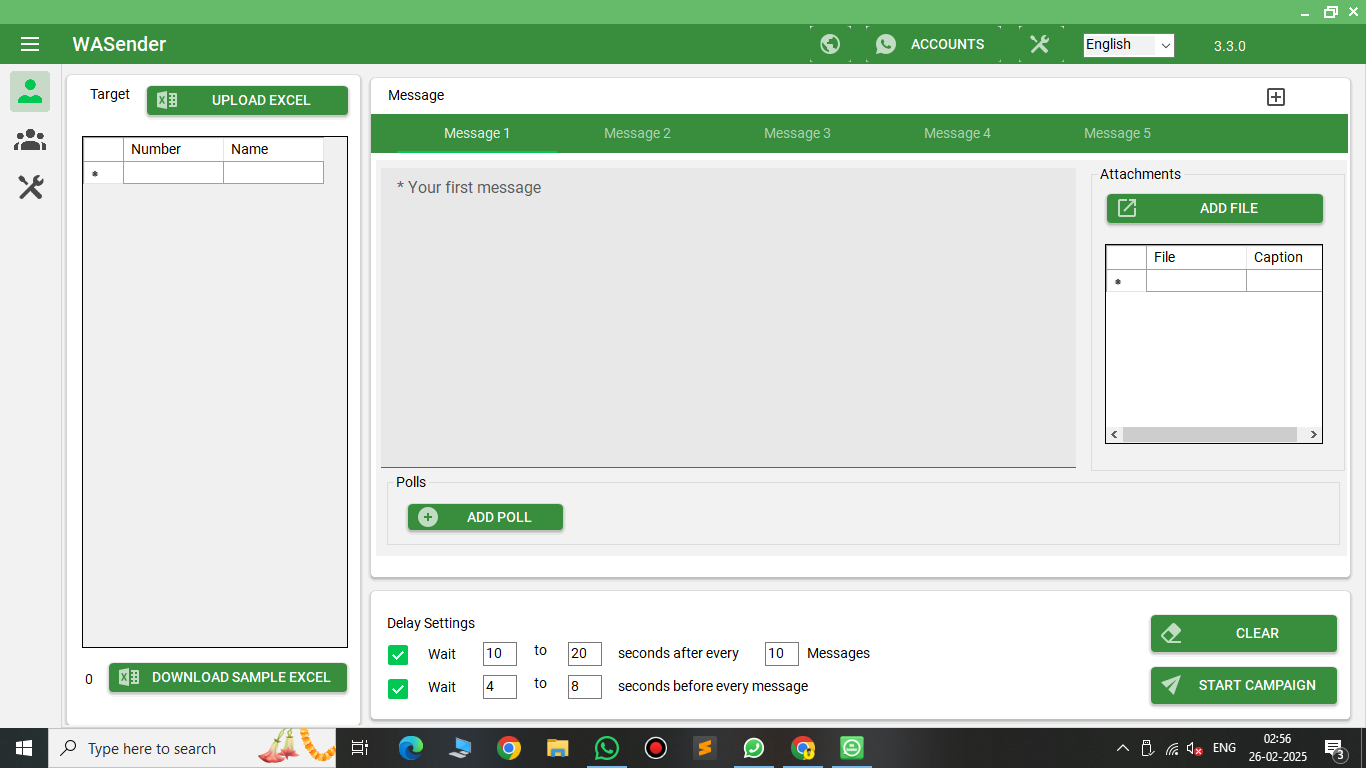Open the Windows Start menu
The image size is (1366, 768).
click(24, 748)
